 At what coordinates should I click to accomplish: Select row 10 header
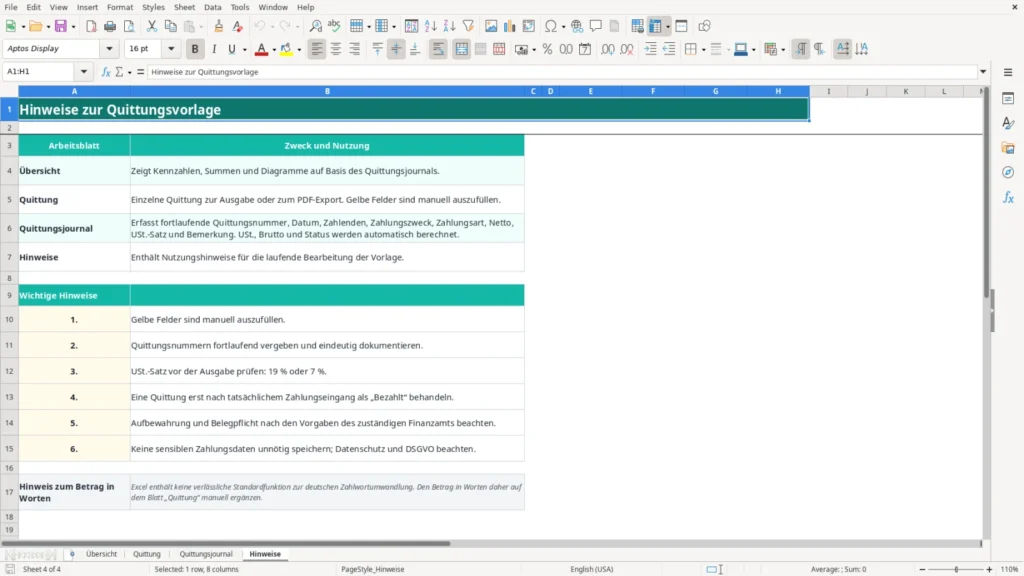pos(9,319)
